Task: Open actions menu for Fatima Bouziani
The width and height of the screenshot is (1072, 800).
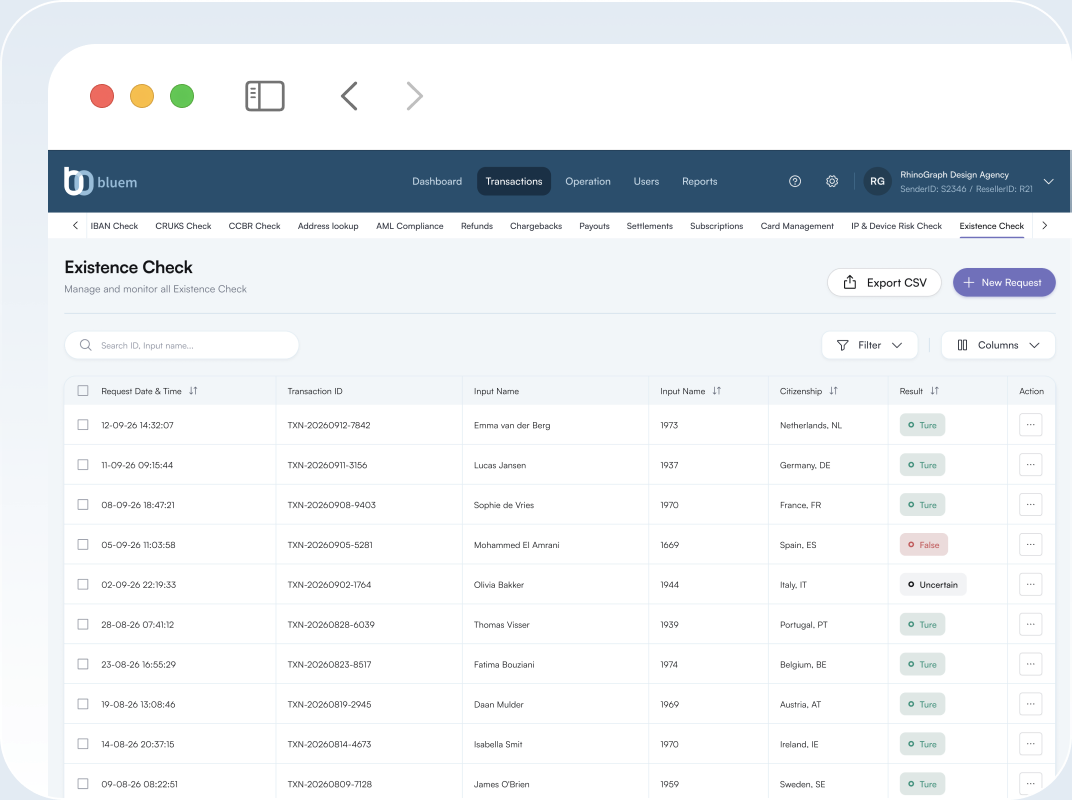Action: point(1030,664)
